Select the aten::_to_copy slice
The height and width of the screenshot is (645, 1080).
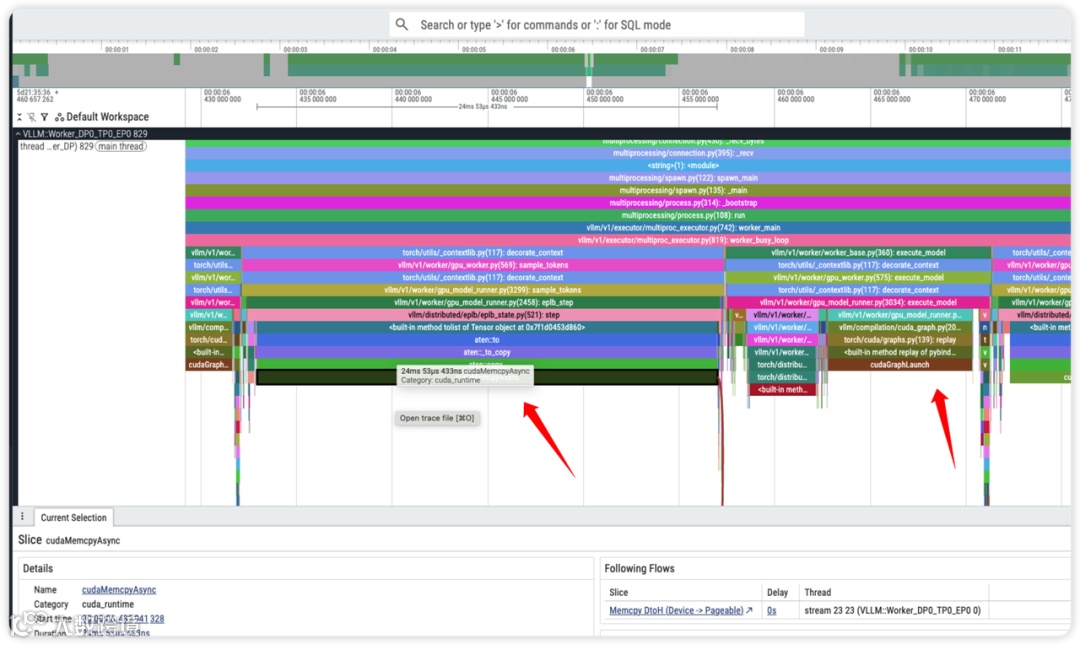[486, 352]
